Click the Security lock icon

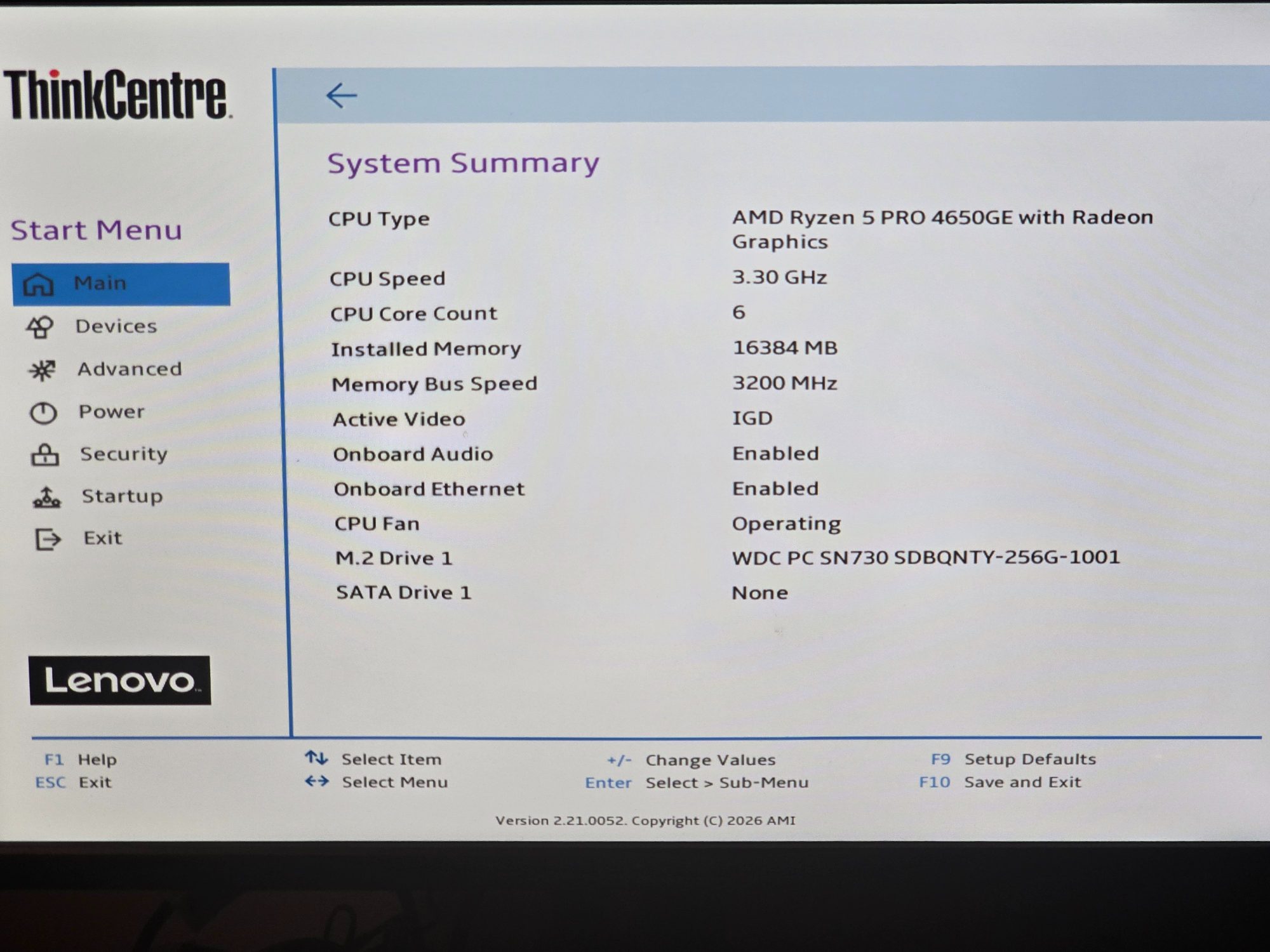[x=45, y=455]
